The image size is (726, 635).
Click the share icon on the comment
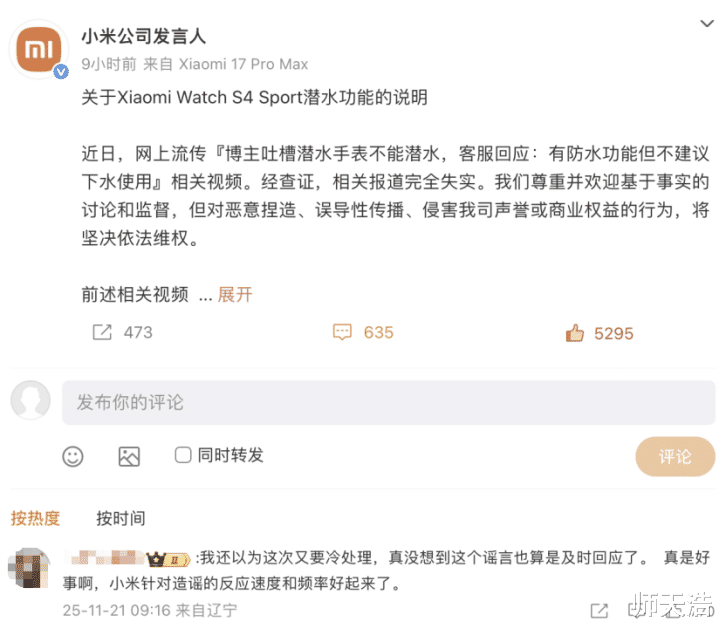click(x=599, y=609)
